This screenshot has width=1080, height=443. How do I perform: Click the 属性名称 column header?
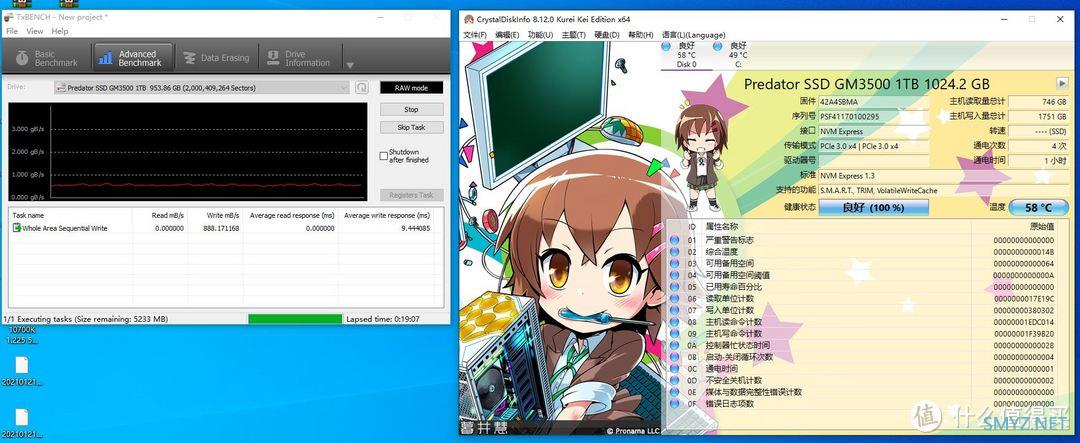[x=722, y=226]
